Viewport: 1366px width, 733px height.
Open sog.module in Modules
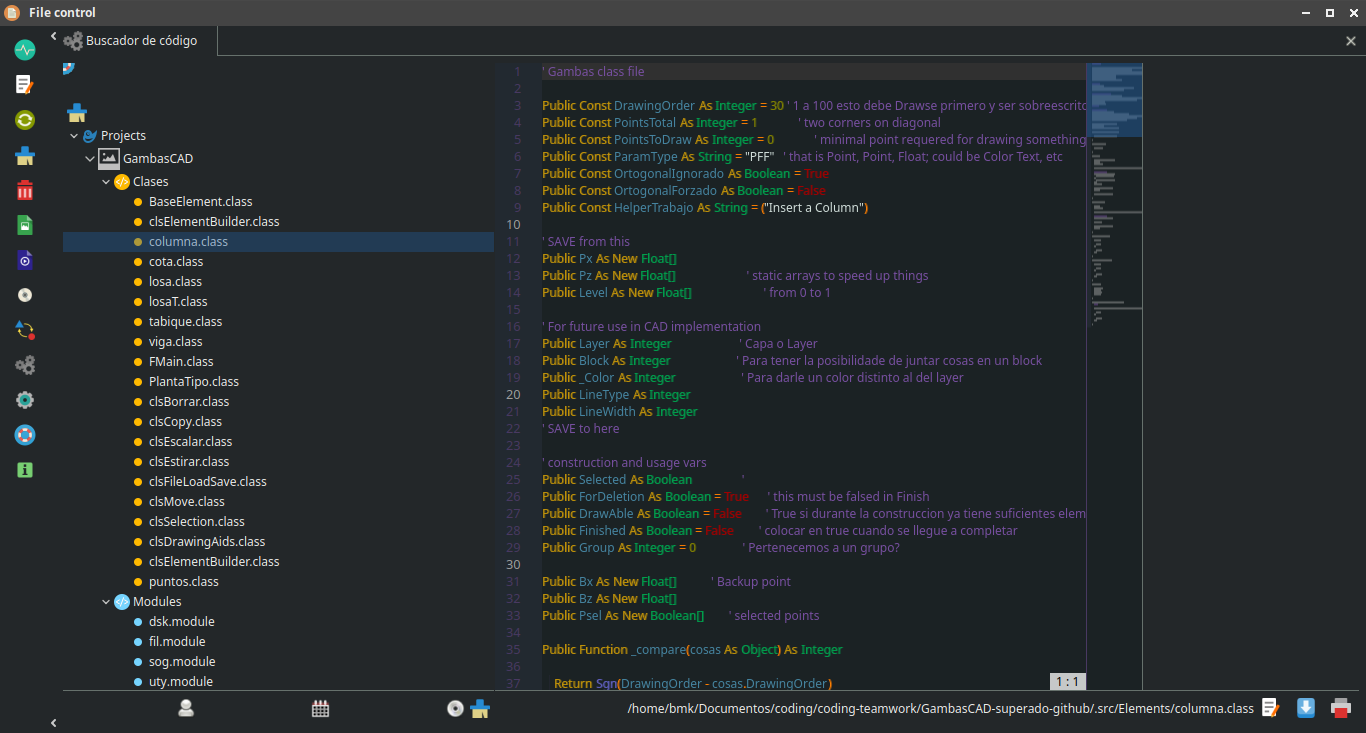182,662
